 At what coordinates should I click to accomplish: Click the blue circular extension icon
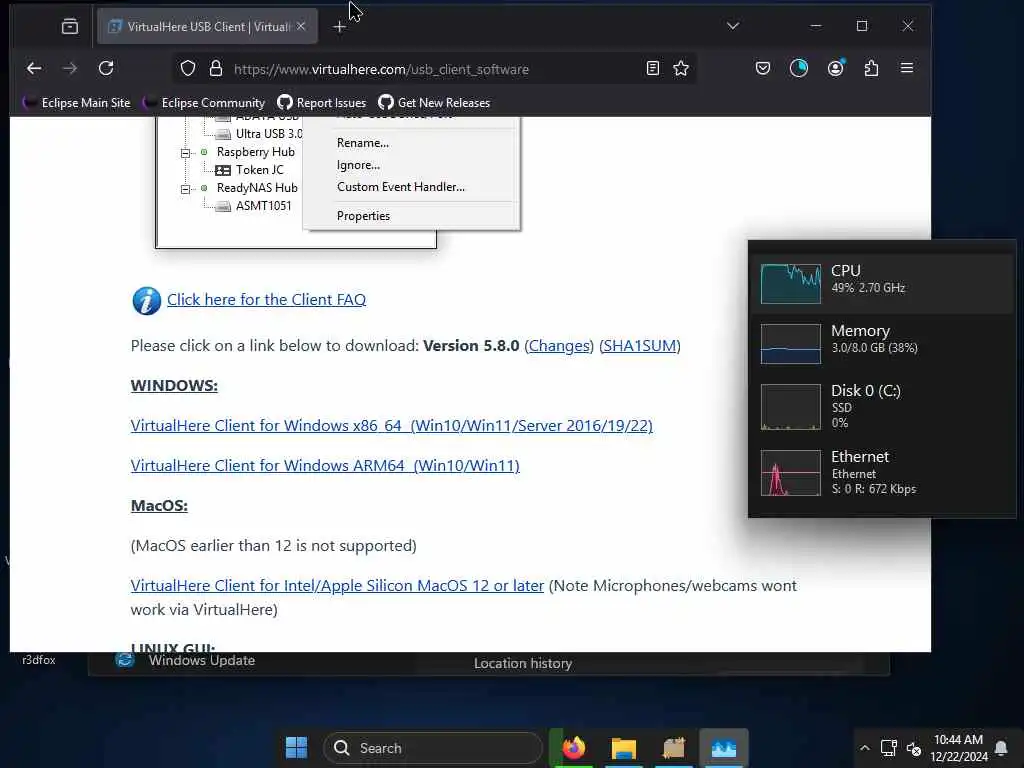[x=799, y=68]
